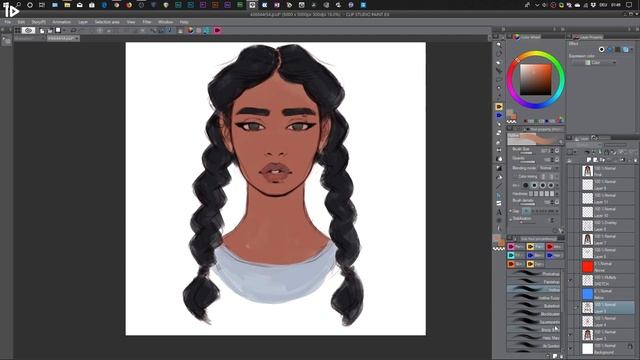Expand the Gap setting in Tool Property

[x=510, y=211]
